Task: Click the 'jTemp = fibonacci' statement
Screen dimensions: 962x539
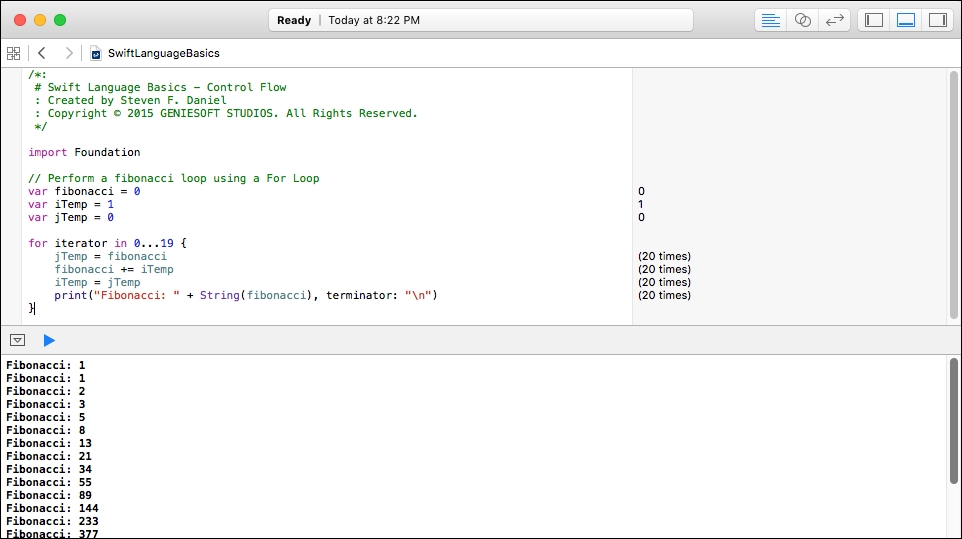Action: pos(110,256)
